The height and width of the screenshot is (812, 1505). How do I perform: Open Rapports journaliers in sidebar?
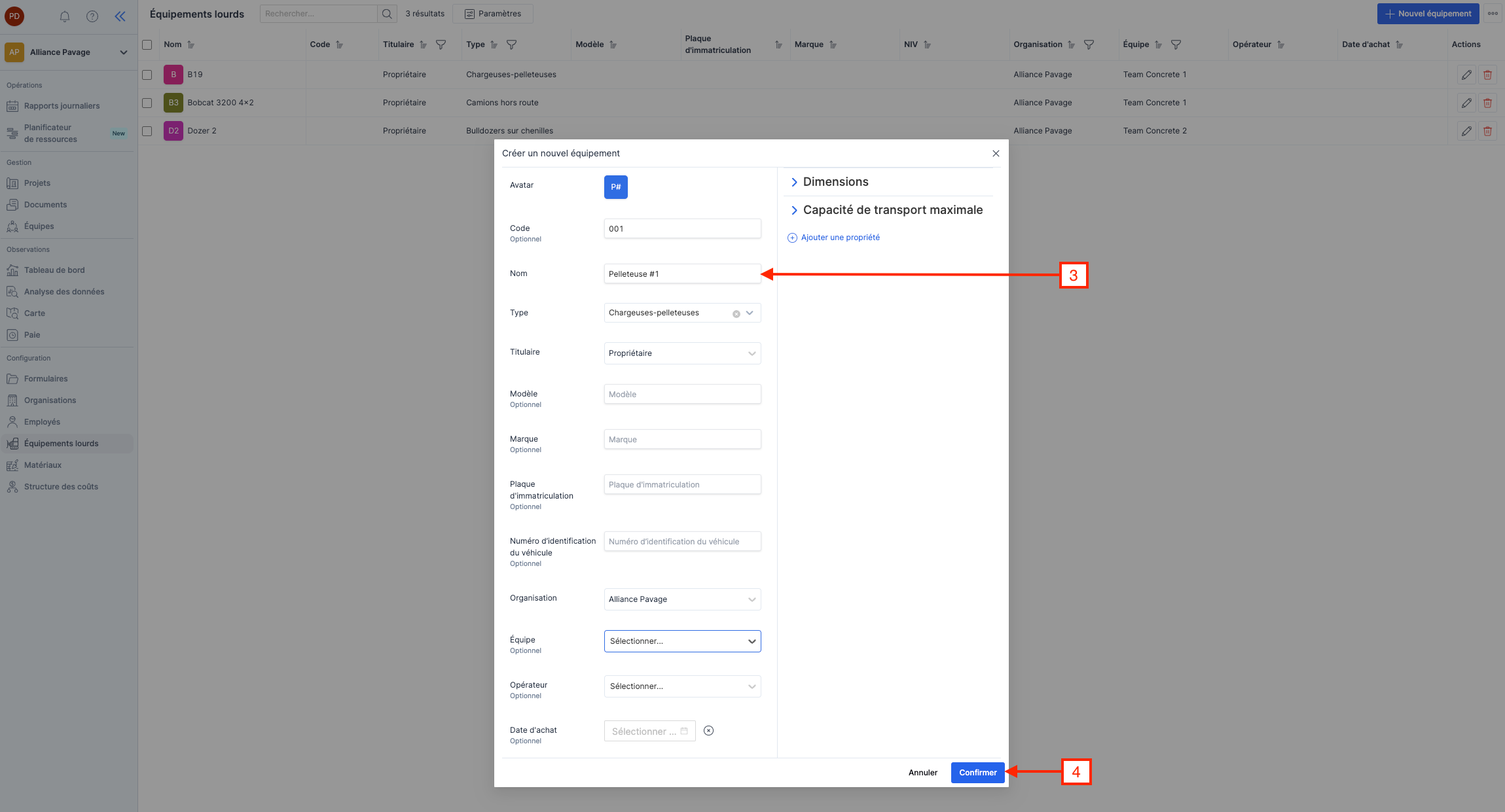[x=62, y=106]
